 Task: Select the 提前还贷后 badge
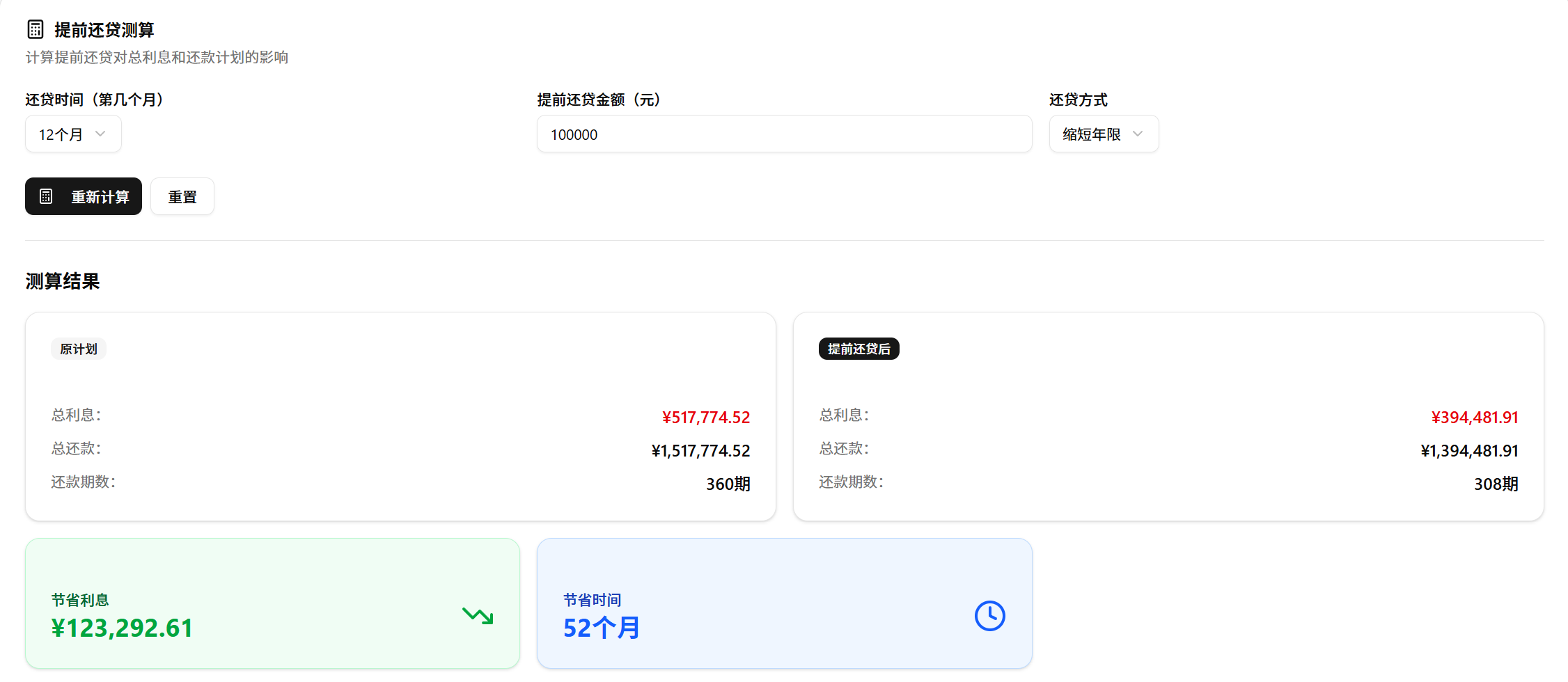[859, 349]
